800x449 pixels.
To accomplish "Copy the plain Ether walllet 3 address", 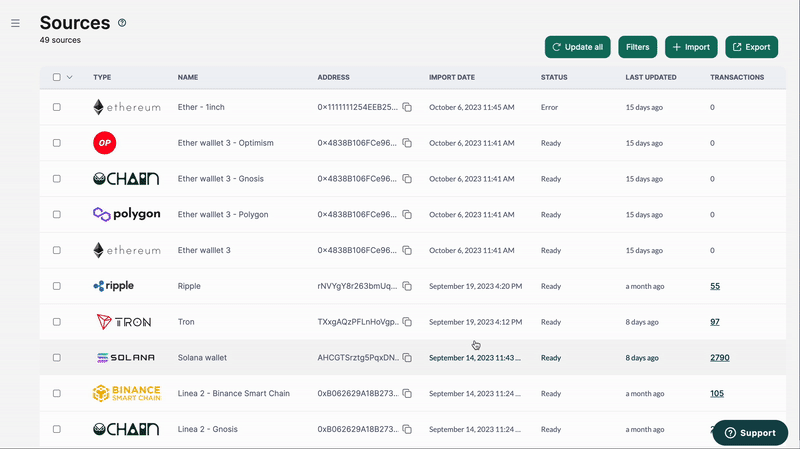I will 407,250.
